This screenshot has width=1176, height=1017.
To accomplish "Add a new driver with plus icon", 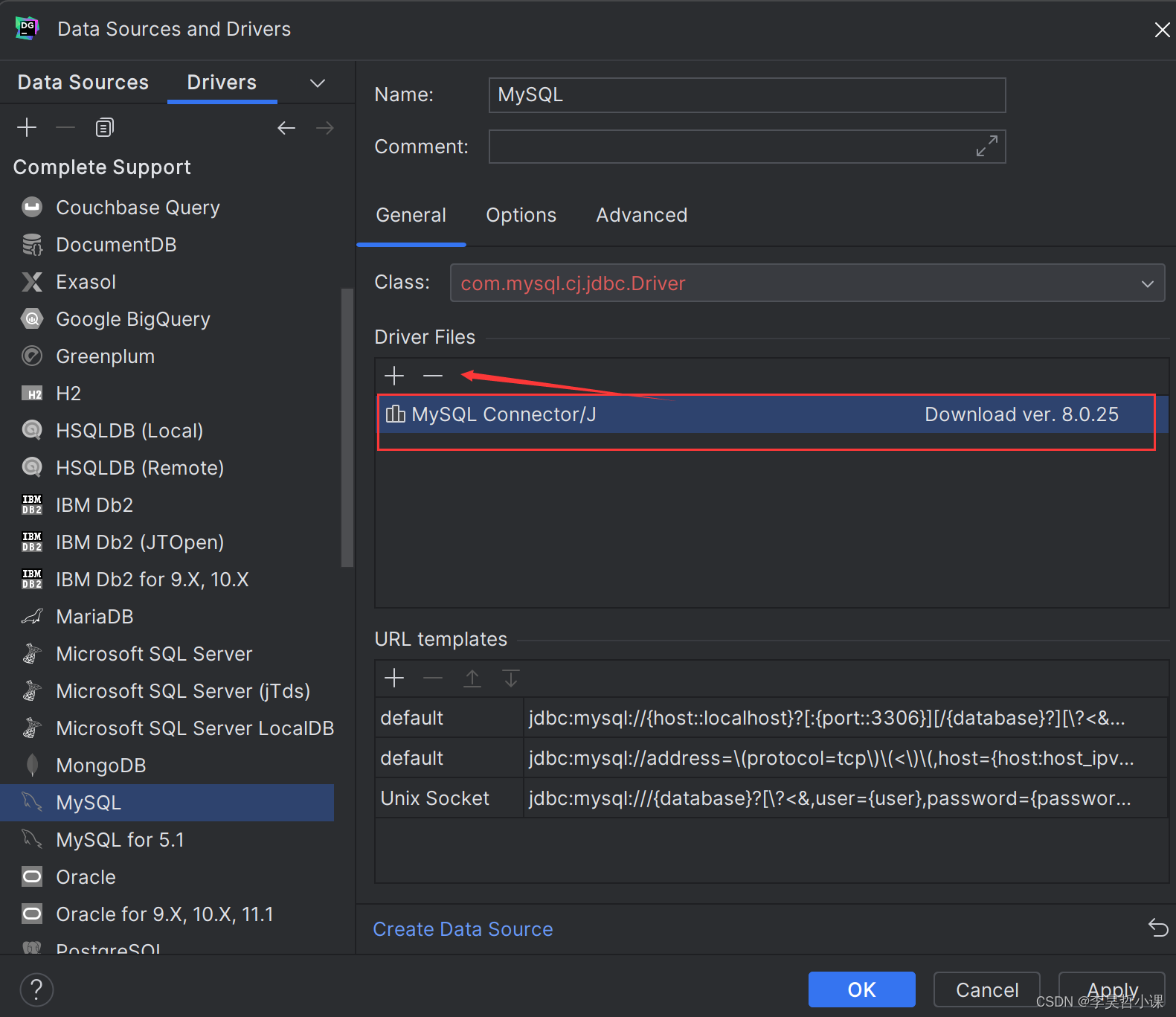I will (x=27, y=127).
